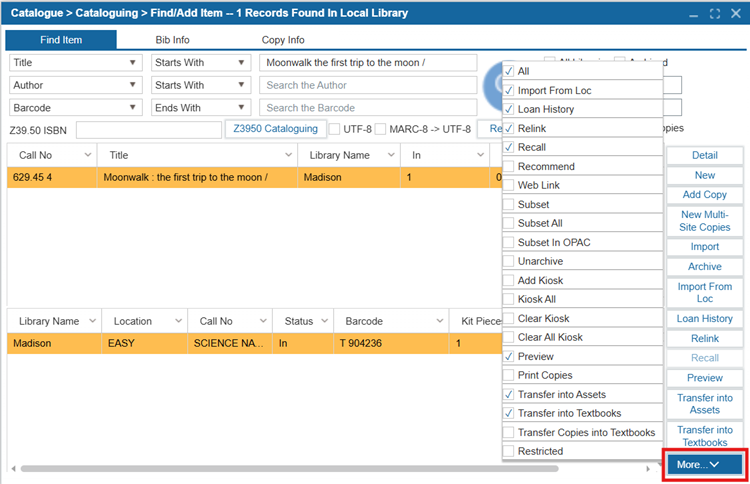Image resolution: width=750 pixels, height=484 pixels.
Task: Switch to the Copy Info tab
Action: coord(283,40)
